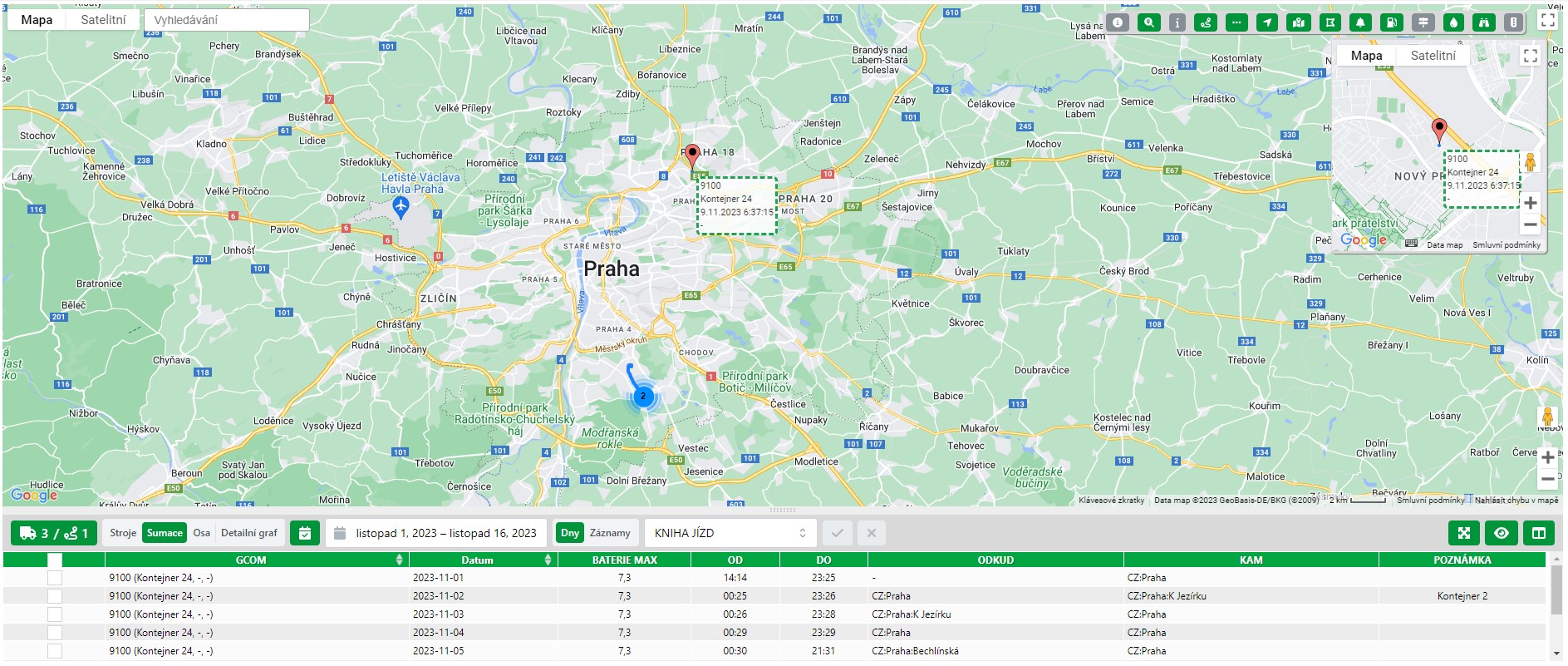Image resolution: width=1568 pixels, height=666 pixels.
Task: Switch to Dny grouping
Action: [x=569, y=533]
